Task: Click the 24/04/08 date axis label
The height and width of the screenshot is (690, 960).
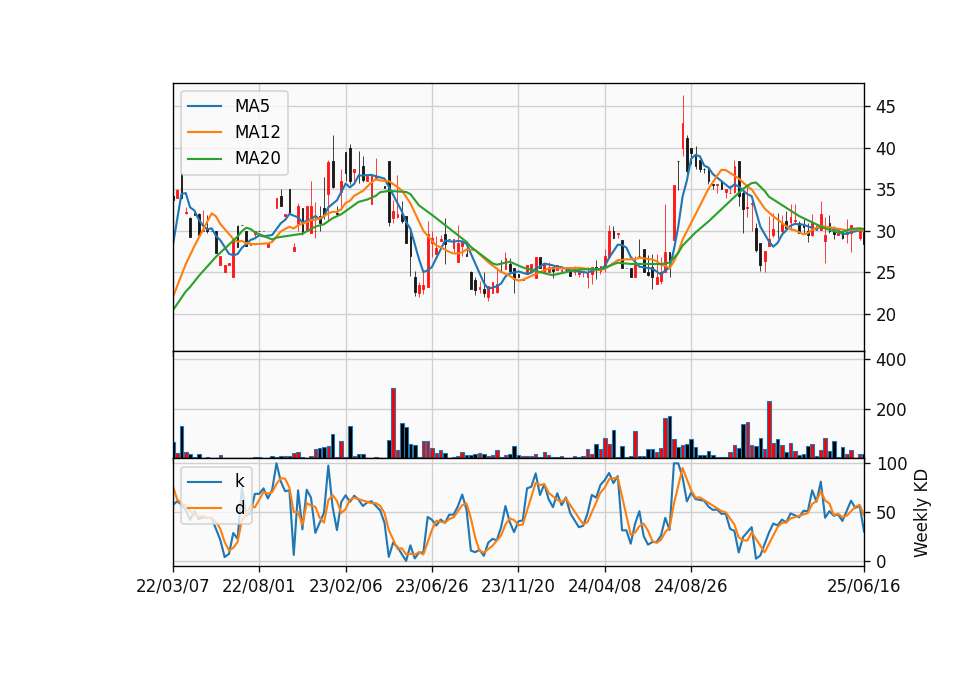Action: point(604,586)
